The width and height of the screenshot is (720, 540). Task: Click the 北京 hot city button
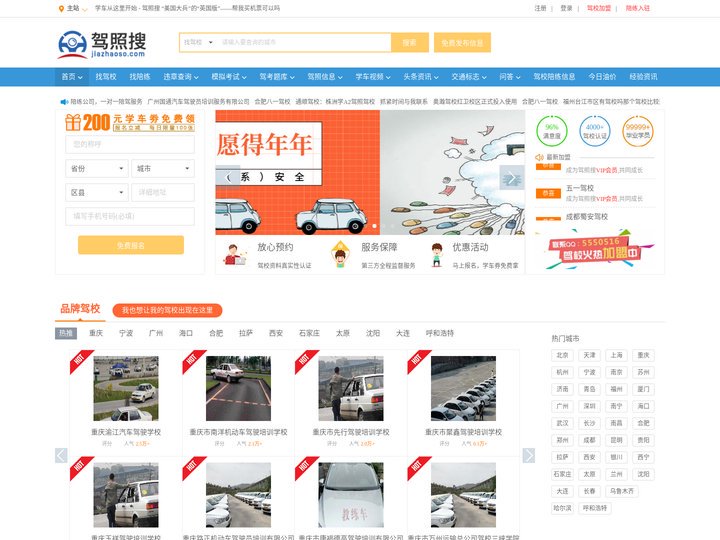point(562,355)
